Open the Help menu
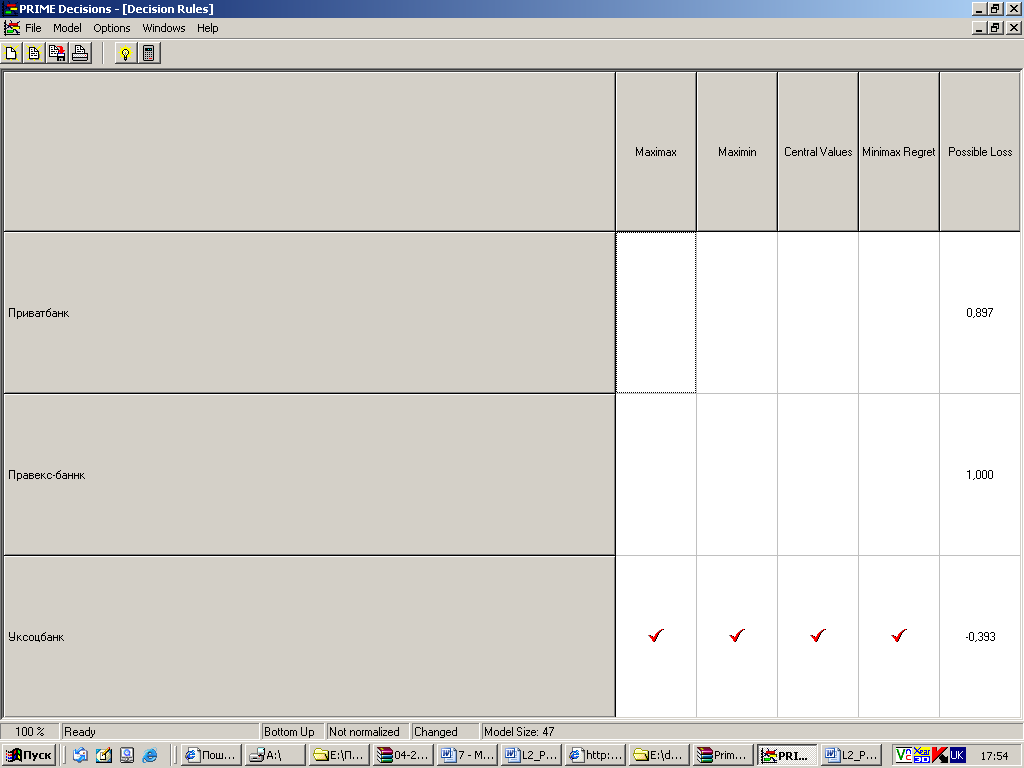Screen dimensions: 1024x768 tap(208, 28)
